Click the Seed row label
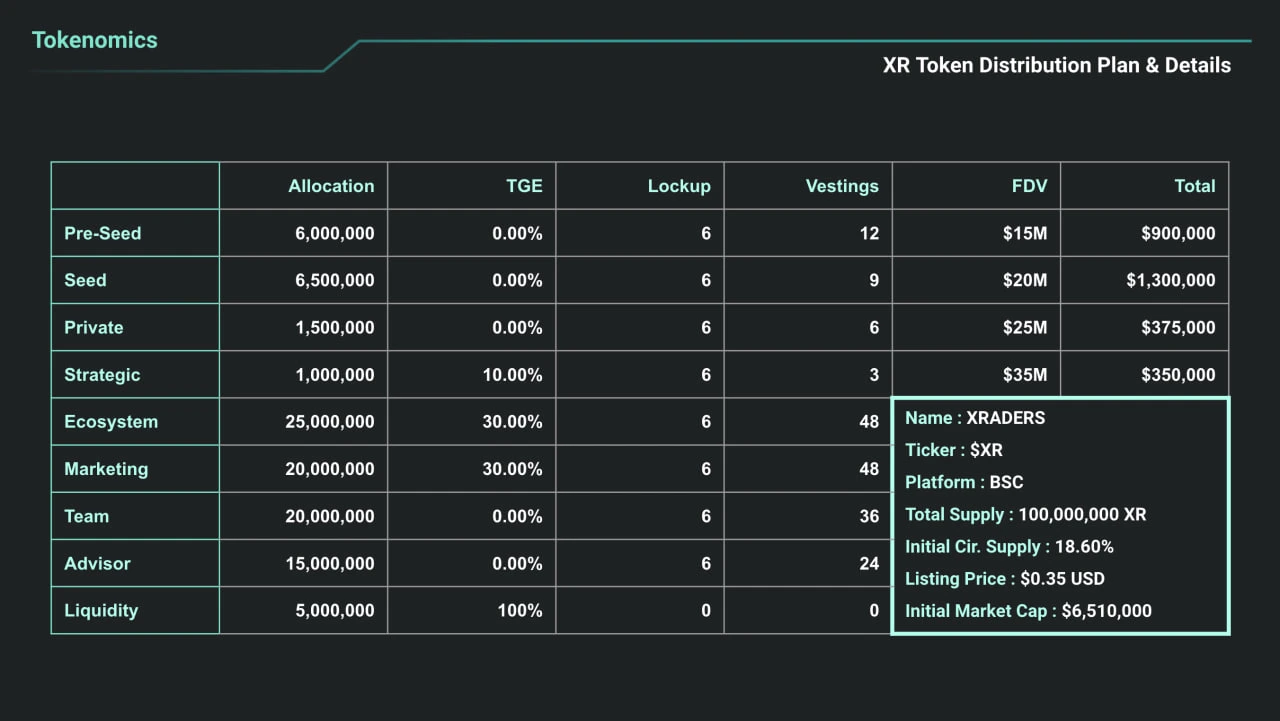This screenshot has height=721, width=1280. 85,280
